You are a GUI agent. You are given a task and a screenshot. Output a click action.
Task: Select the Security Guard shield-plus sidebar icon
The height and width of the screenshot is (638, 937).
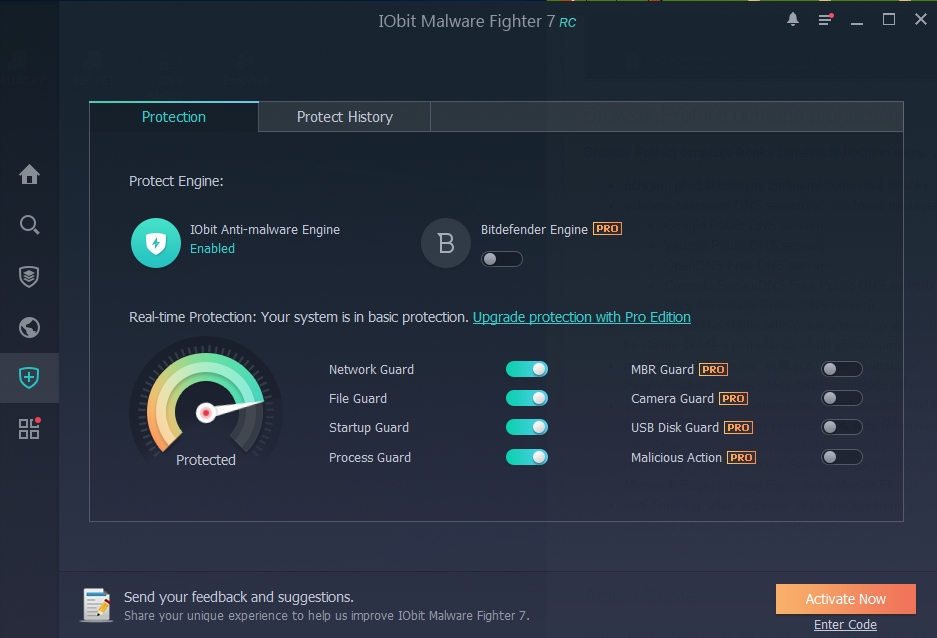click(x=29, y=378)
